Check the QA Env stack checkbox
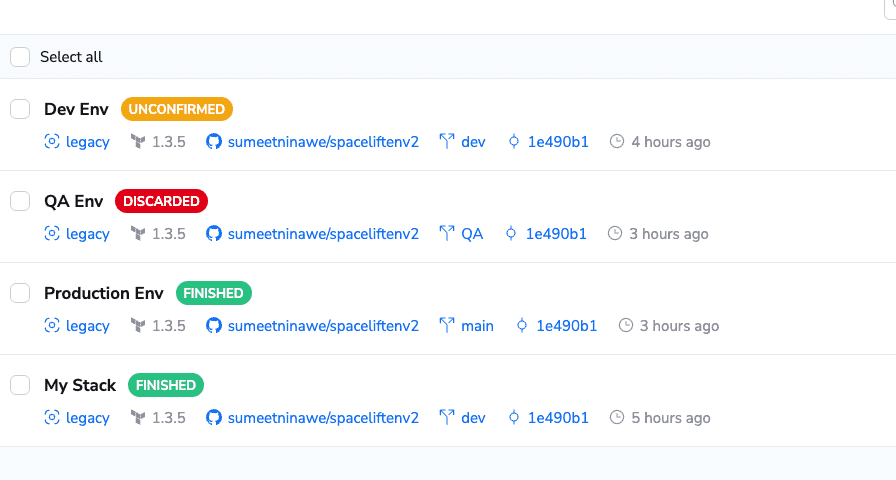This screenshot has width=896, height=480. click(20, 201)
